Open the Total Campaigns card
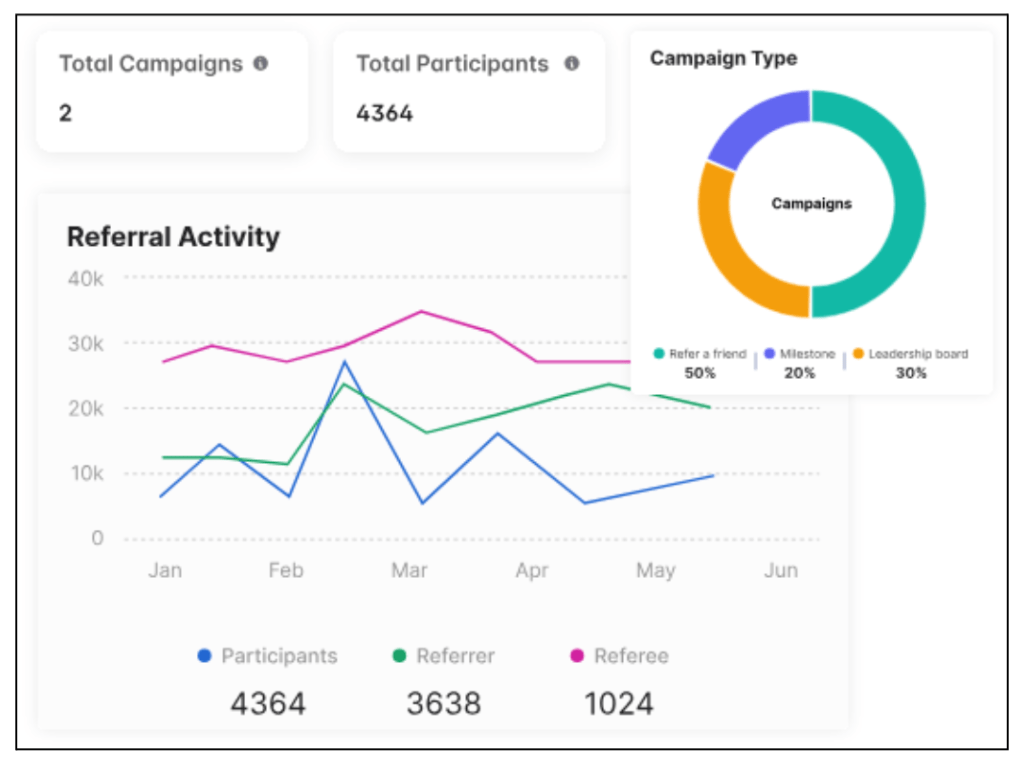This screenshot has height=771, width=1024. tap(172, 91)
